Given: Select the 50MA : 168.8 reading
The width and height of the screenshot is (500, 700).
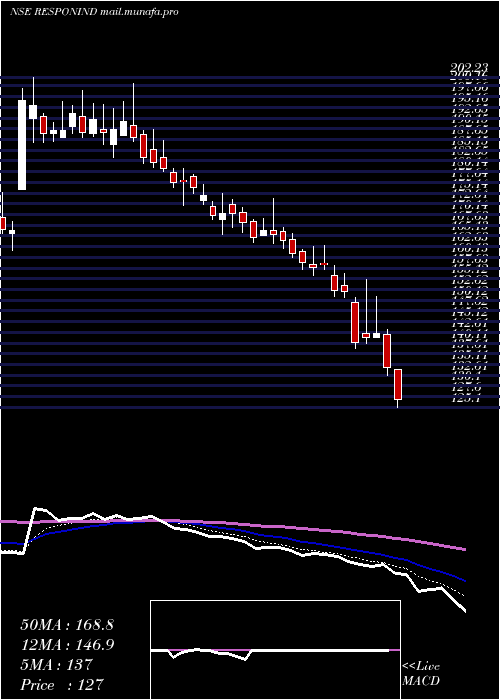Looking at the screenshot, I should pyautogui.click(x=67, y=625).
